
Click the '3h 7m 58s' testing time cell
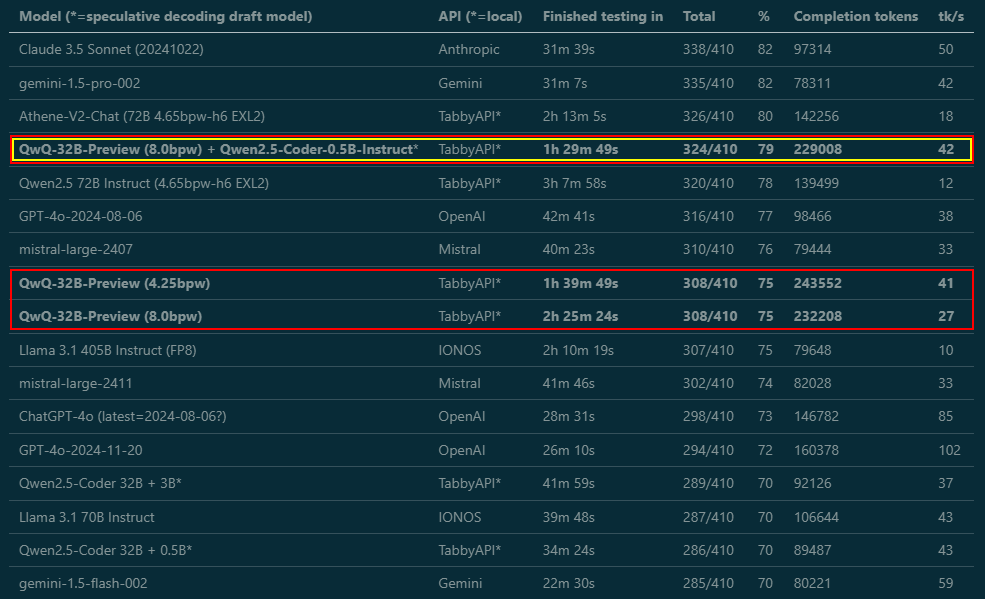point(575,183)
